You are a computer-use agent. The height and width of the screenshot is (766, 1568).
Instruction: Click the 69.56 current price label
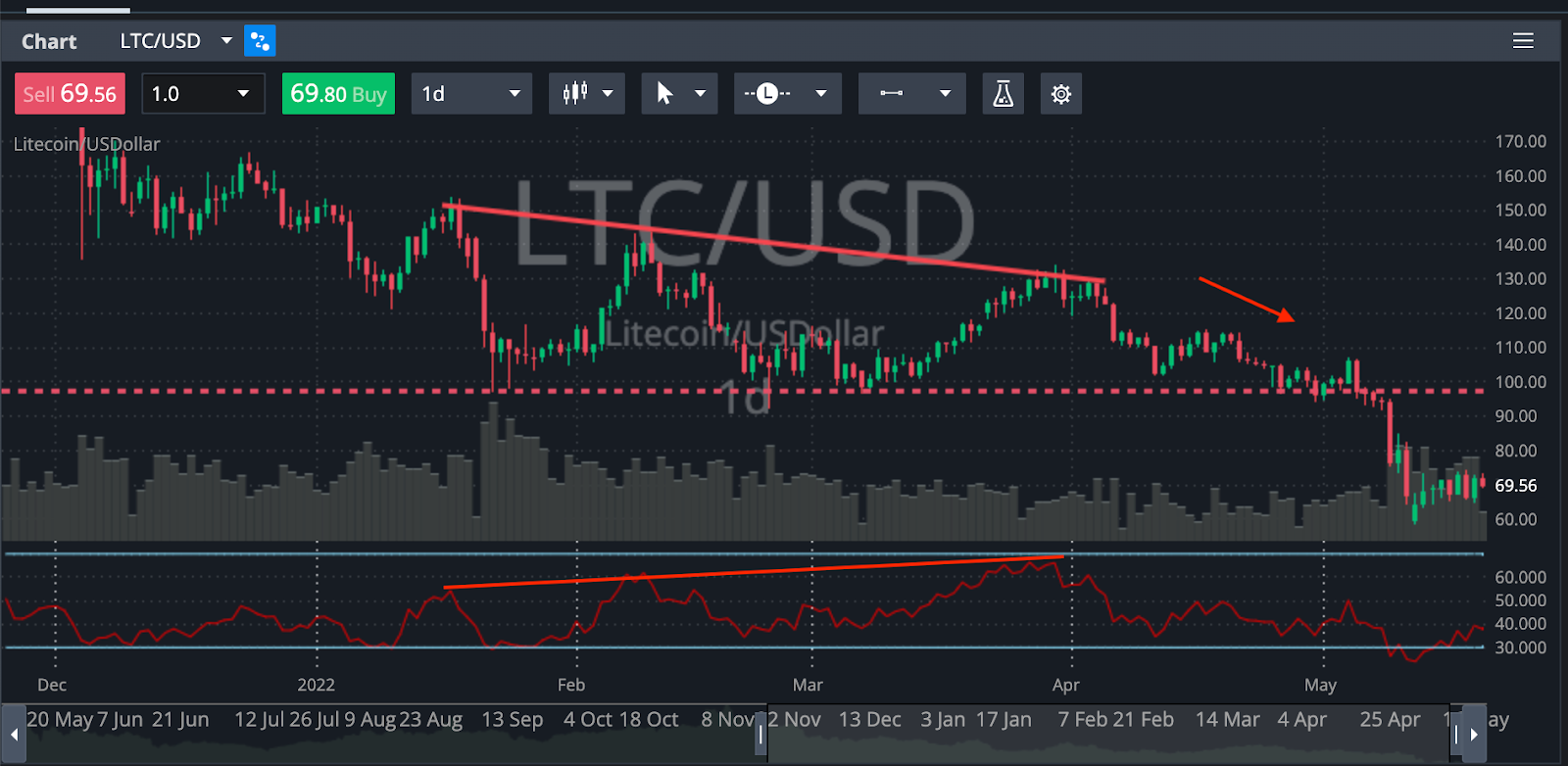point(1516,485)
